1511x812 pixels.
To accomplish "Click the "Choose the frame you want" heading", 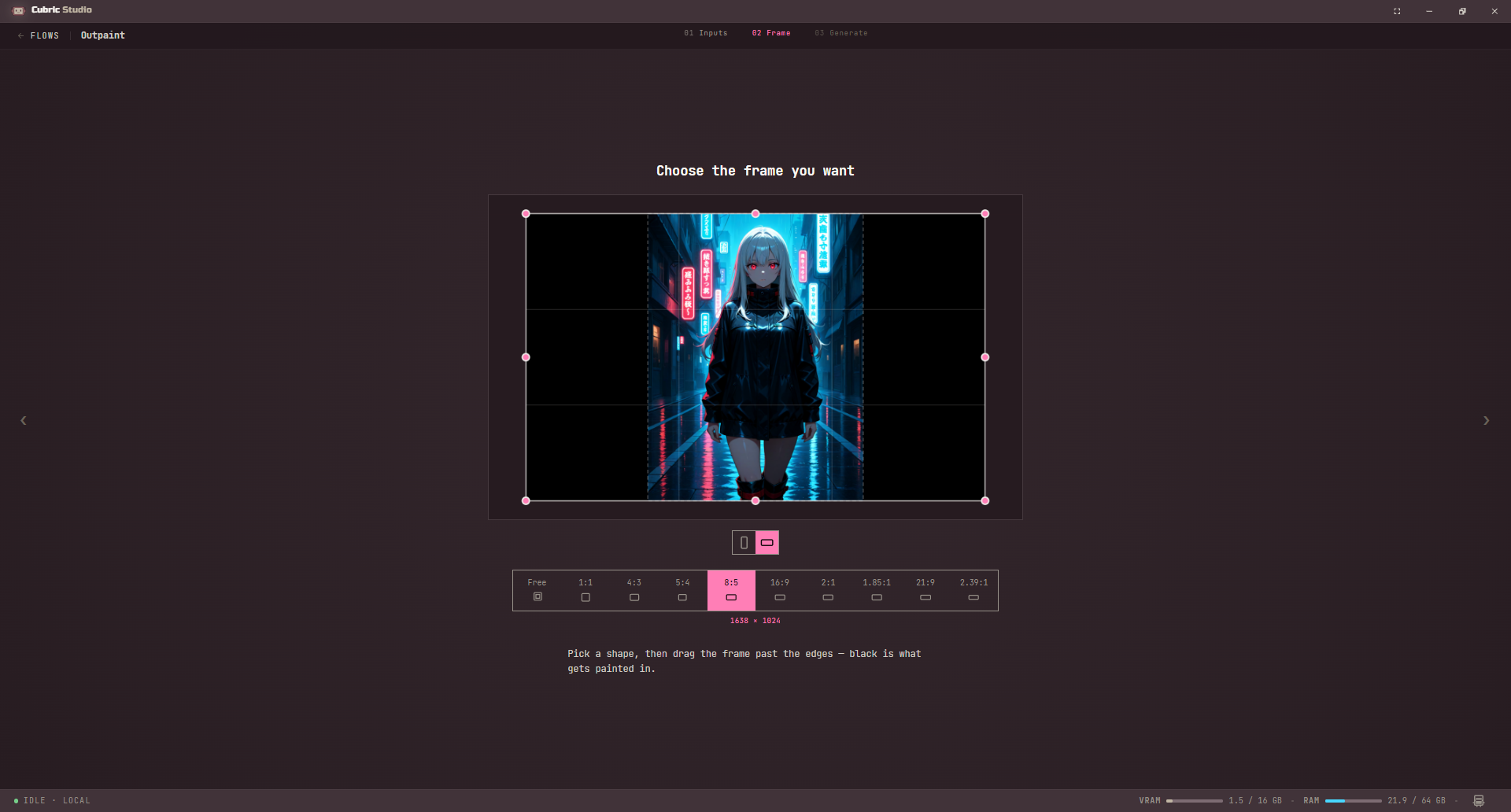I will pyautogui.click(x=755, y=171).
